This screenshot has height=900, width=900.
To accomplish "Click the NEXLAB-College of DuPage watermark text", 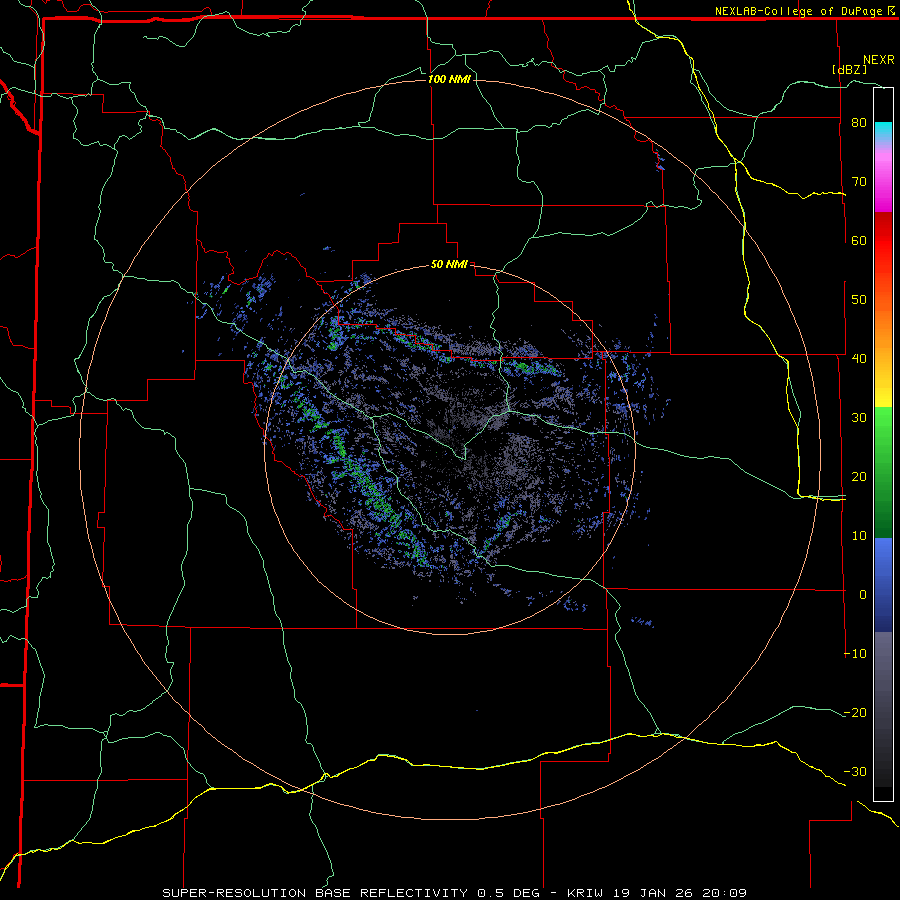I will pyautogui.click(x=799, y=11).
